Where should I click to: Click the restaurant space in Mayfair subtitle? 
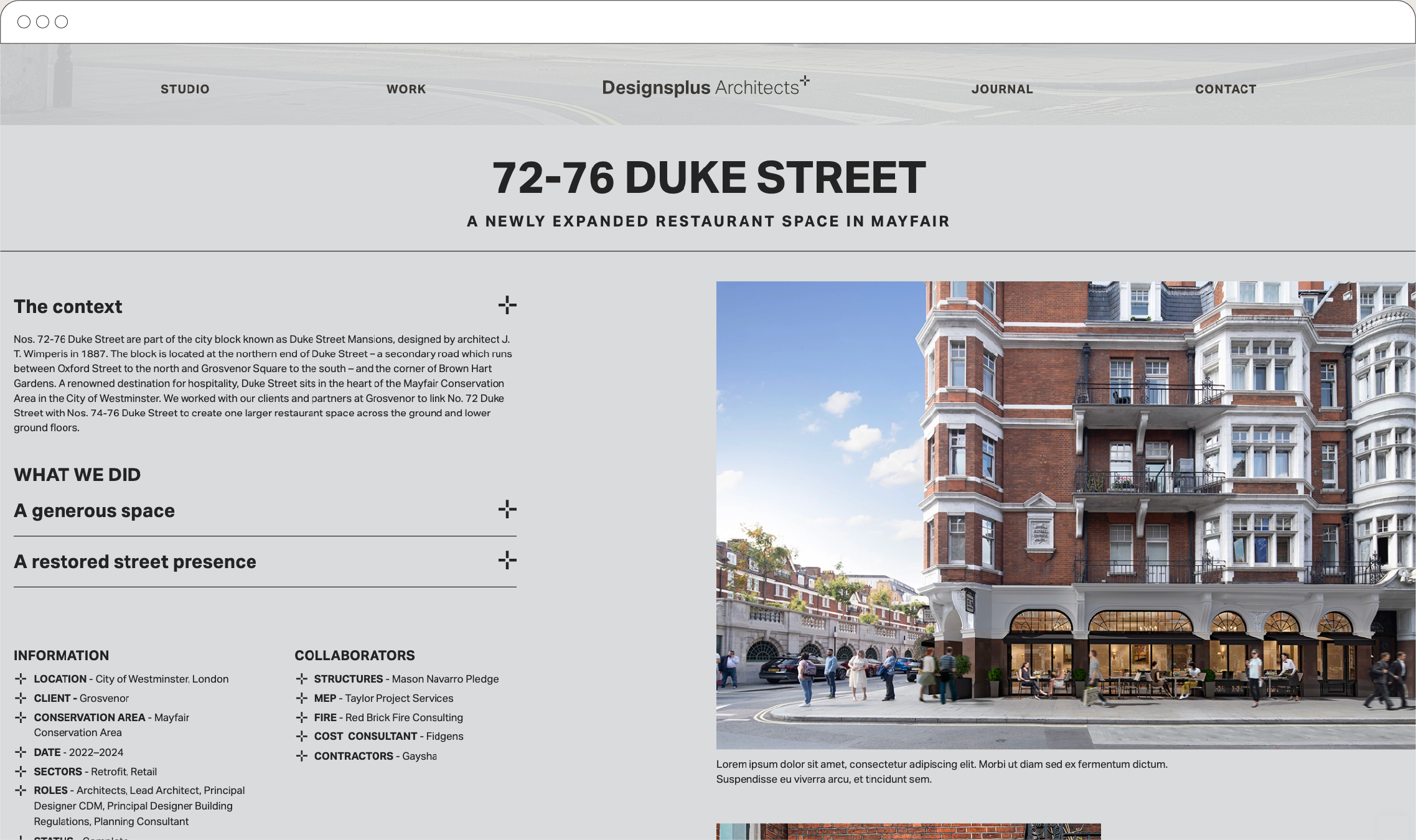coord(708,222)
